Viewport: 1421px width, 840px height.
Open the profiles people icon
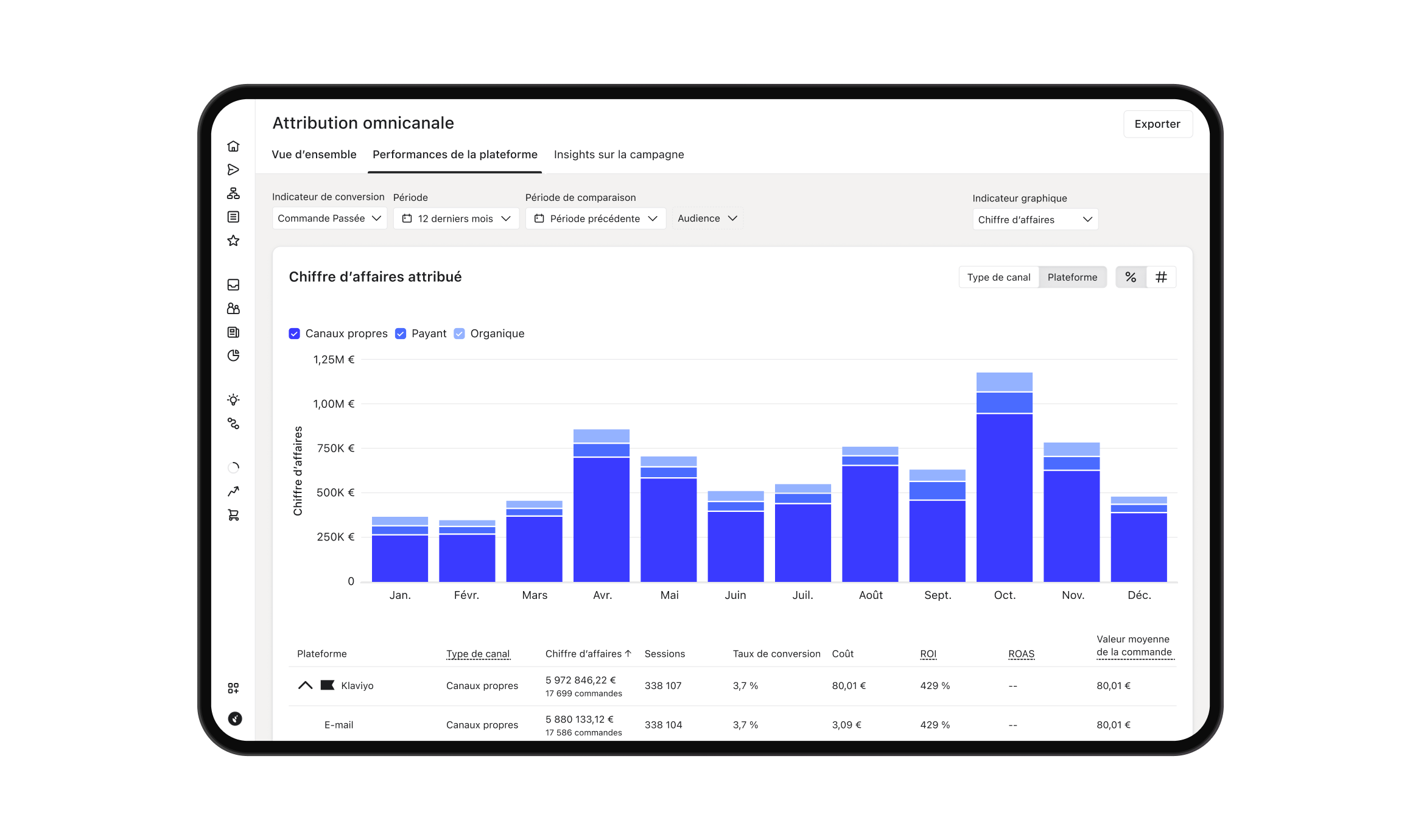[x=233, y=309]
